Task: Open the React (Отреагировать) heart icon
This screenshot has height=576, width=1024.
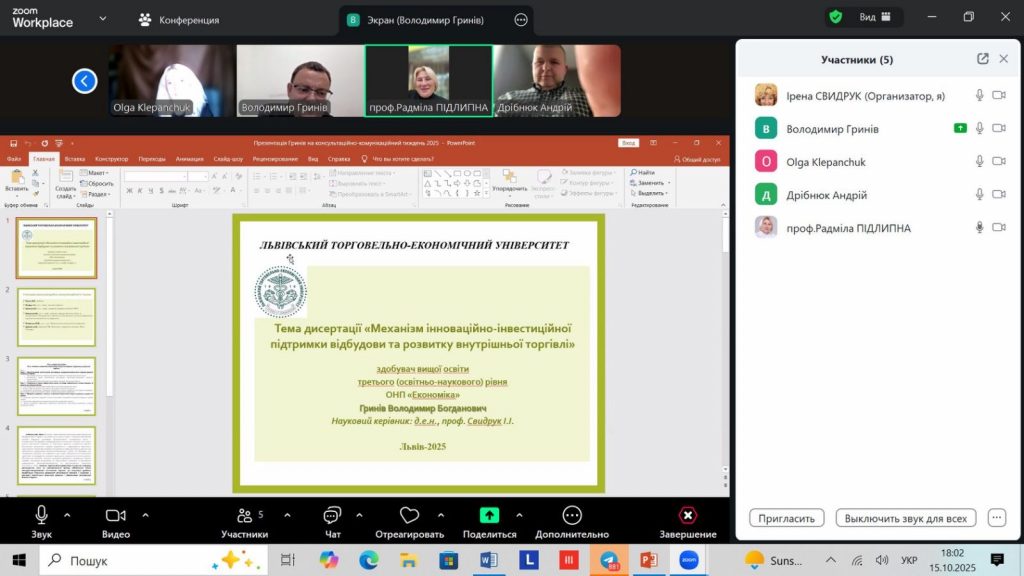Action: coord(409,515)
